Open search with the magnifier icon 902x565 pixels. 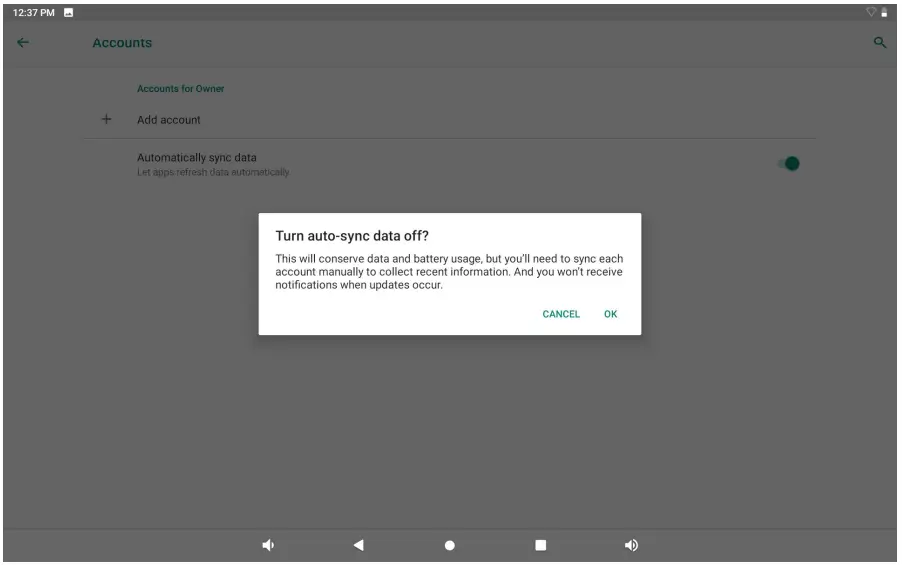click(880, 43)
